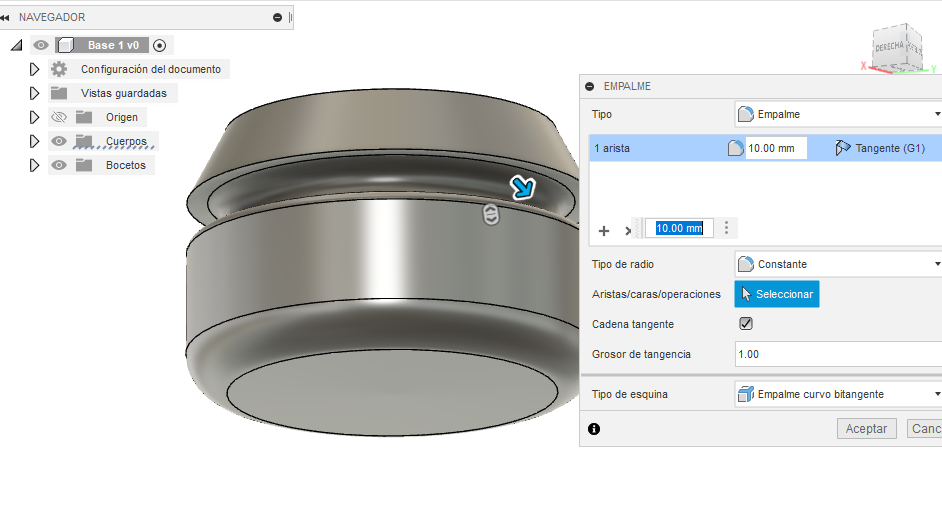Click the blue radius arrow manipulator
The height and width of the screenshot is (514, 942).
522,187
